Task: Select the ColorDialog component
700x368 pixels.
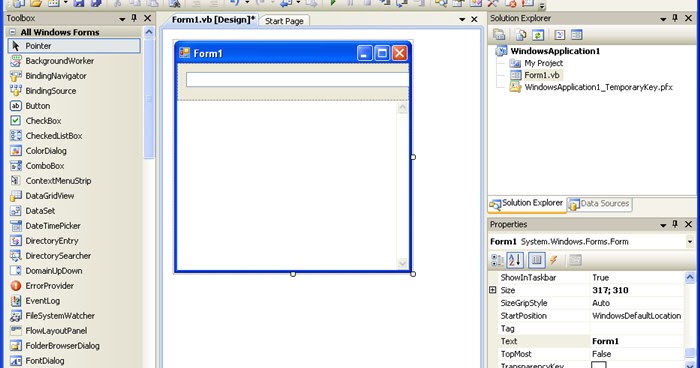Action: [74, 151]
